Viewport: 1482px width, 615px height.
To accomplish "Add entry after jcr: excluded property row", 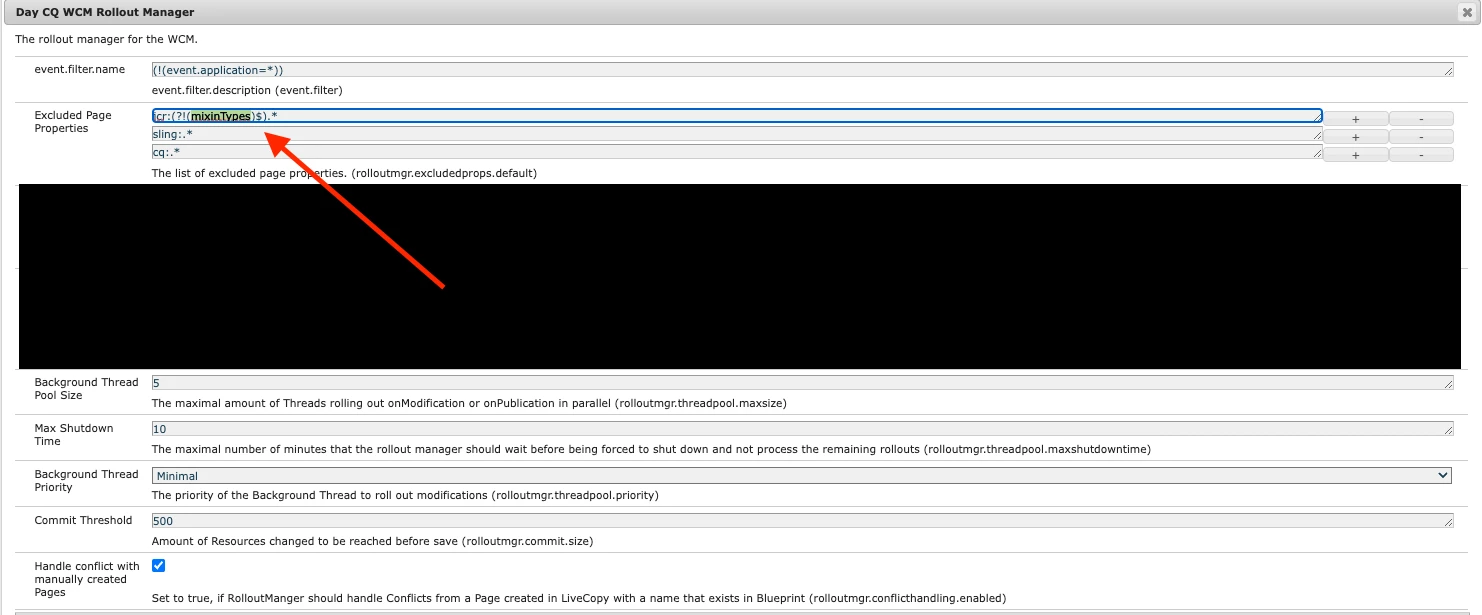I will pos(1356,119).
